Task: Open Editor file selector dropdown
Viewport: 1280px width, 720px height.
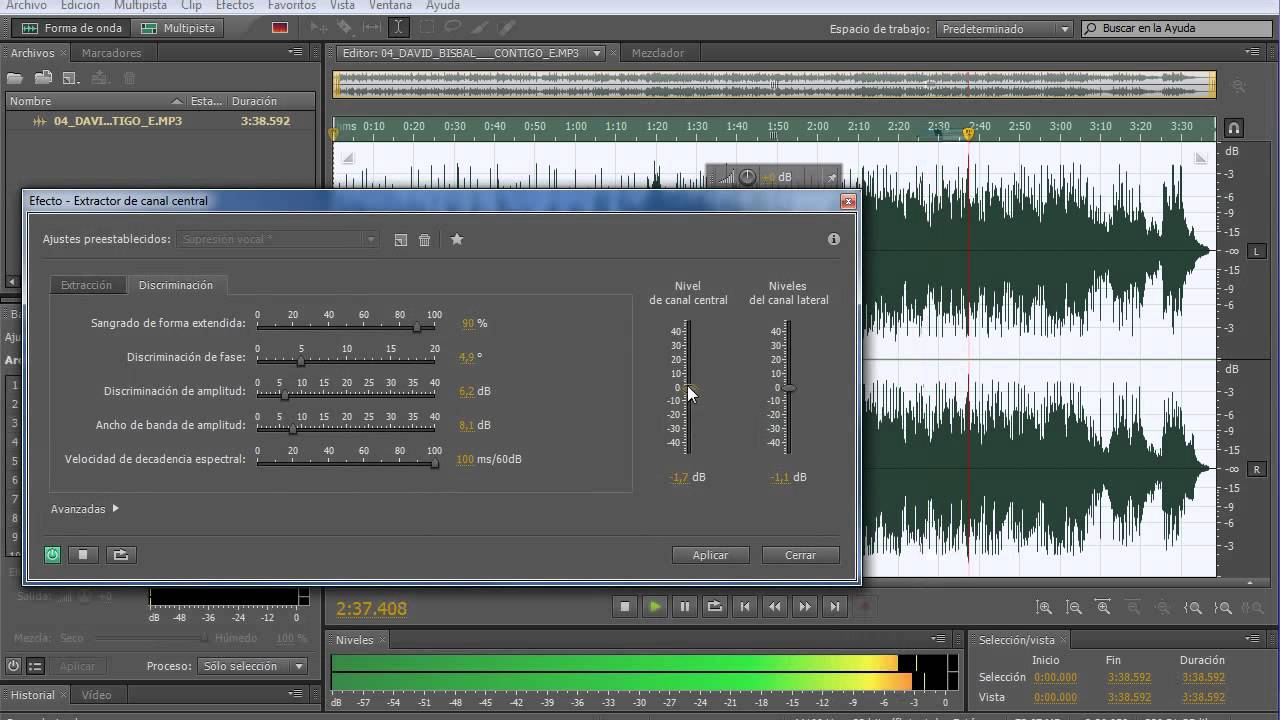Action: coord(597,53)
